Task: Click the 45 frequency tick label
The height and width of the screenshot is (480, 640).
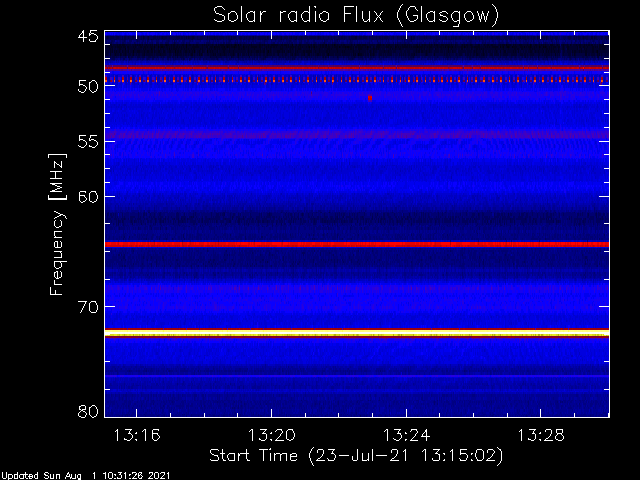Action: [87, 37]
